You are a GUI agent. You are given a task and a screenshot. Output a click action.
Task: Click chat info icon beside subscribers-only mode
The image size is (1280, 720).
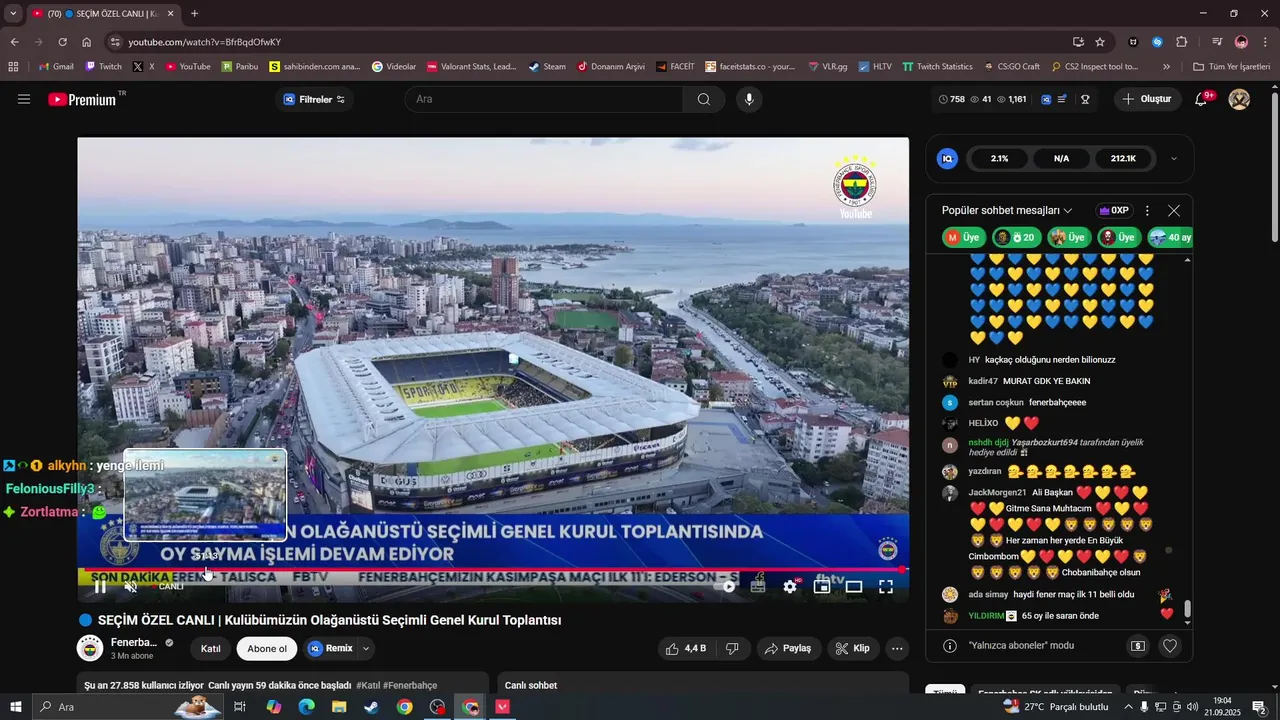(950, 646)
